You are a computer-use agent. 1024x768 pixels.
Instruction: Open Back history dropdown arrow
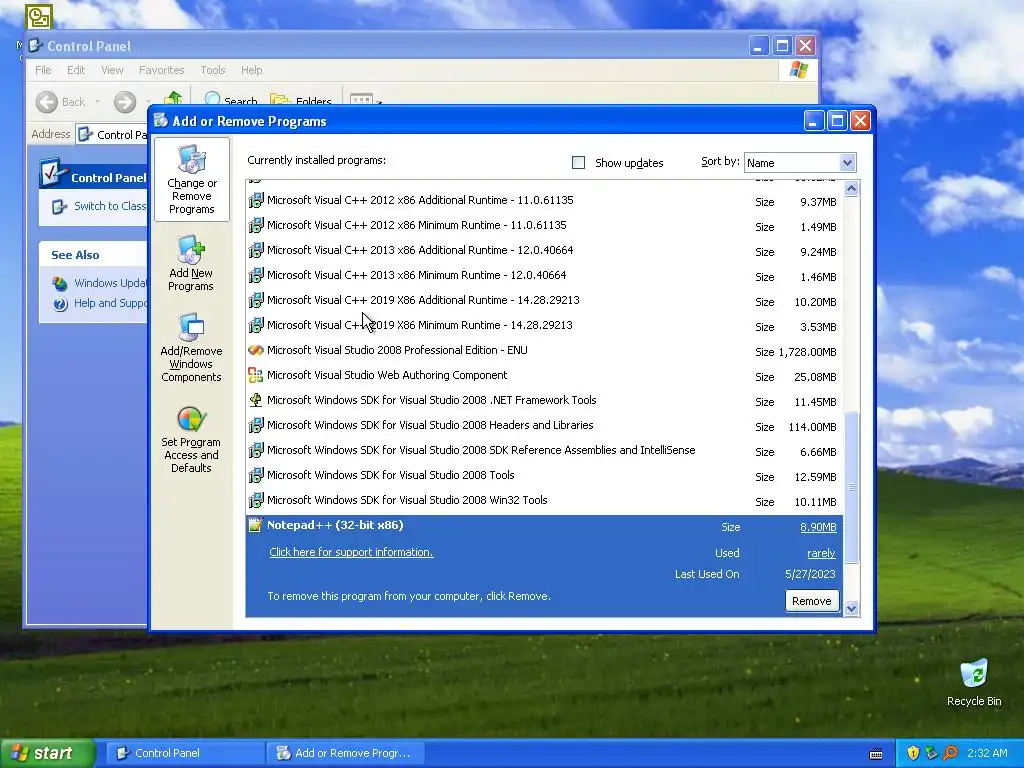[x=97, y=102]
